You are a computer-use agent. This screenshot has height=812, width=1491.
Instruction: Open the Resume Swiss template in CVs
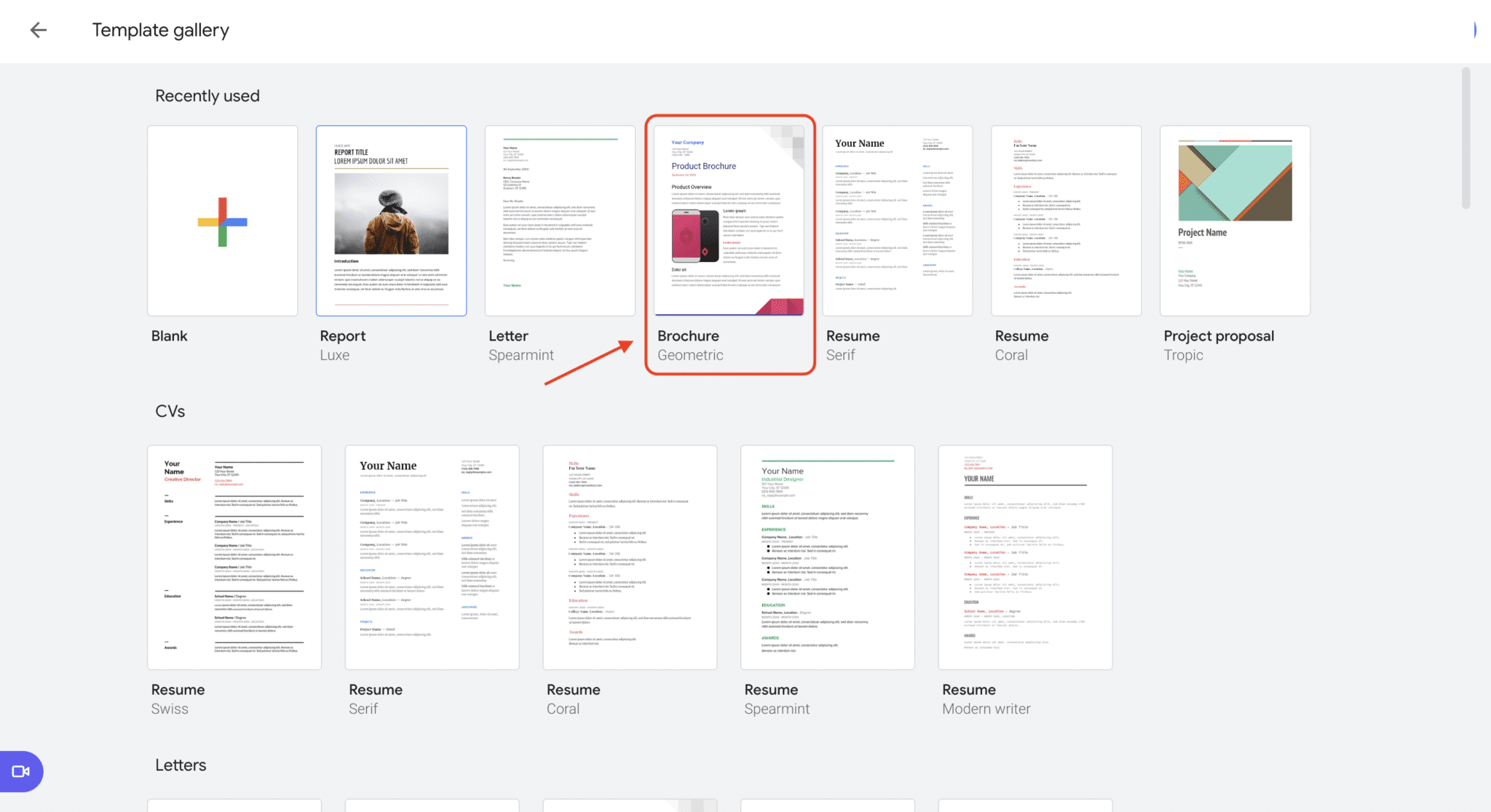(x=234, y=557)
